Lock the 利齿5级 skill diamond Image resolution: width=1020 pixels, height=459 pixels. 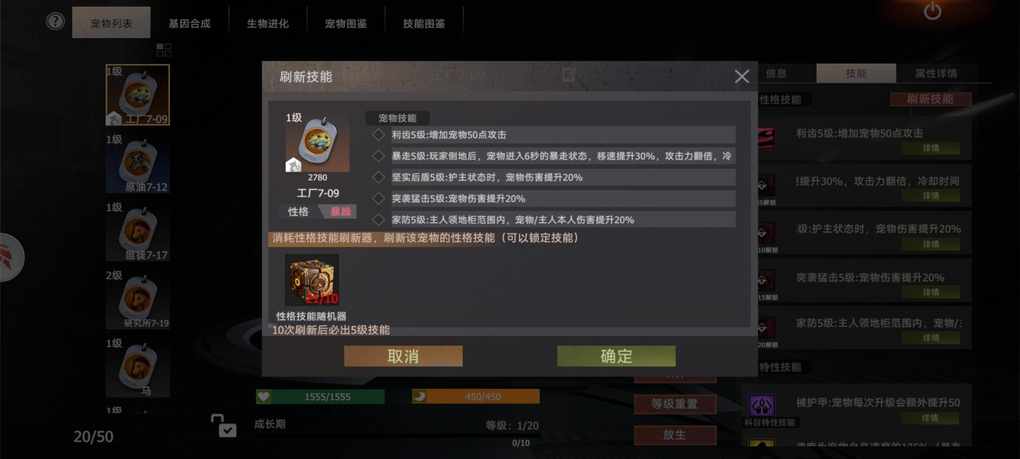(x=379, y=135)
